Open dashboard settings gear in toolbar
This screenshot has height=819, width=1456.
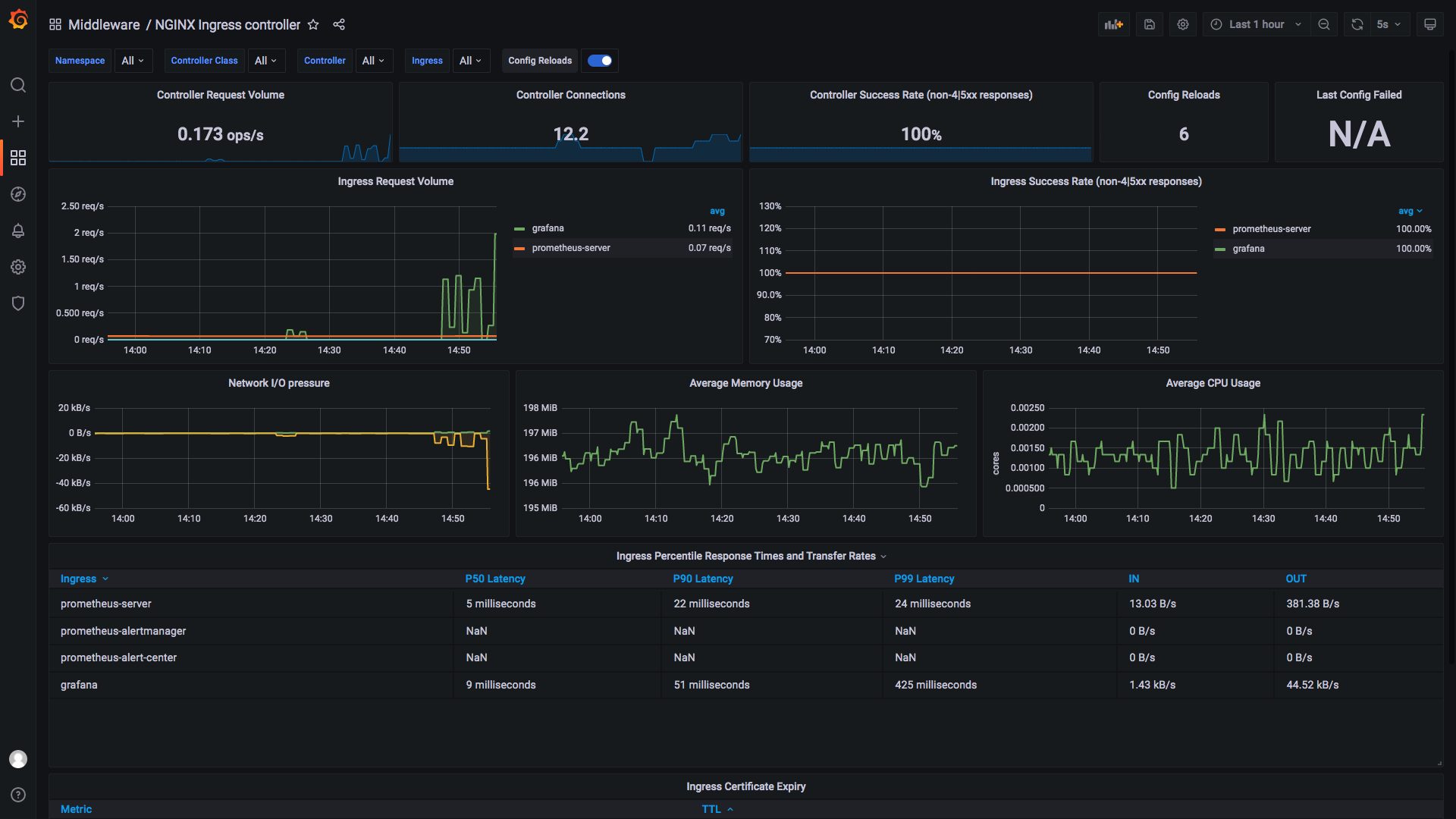pyautogui.click(x=1183, y=24)
